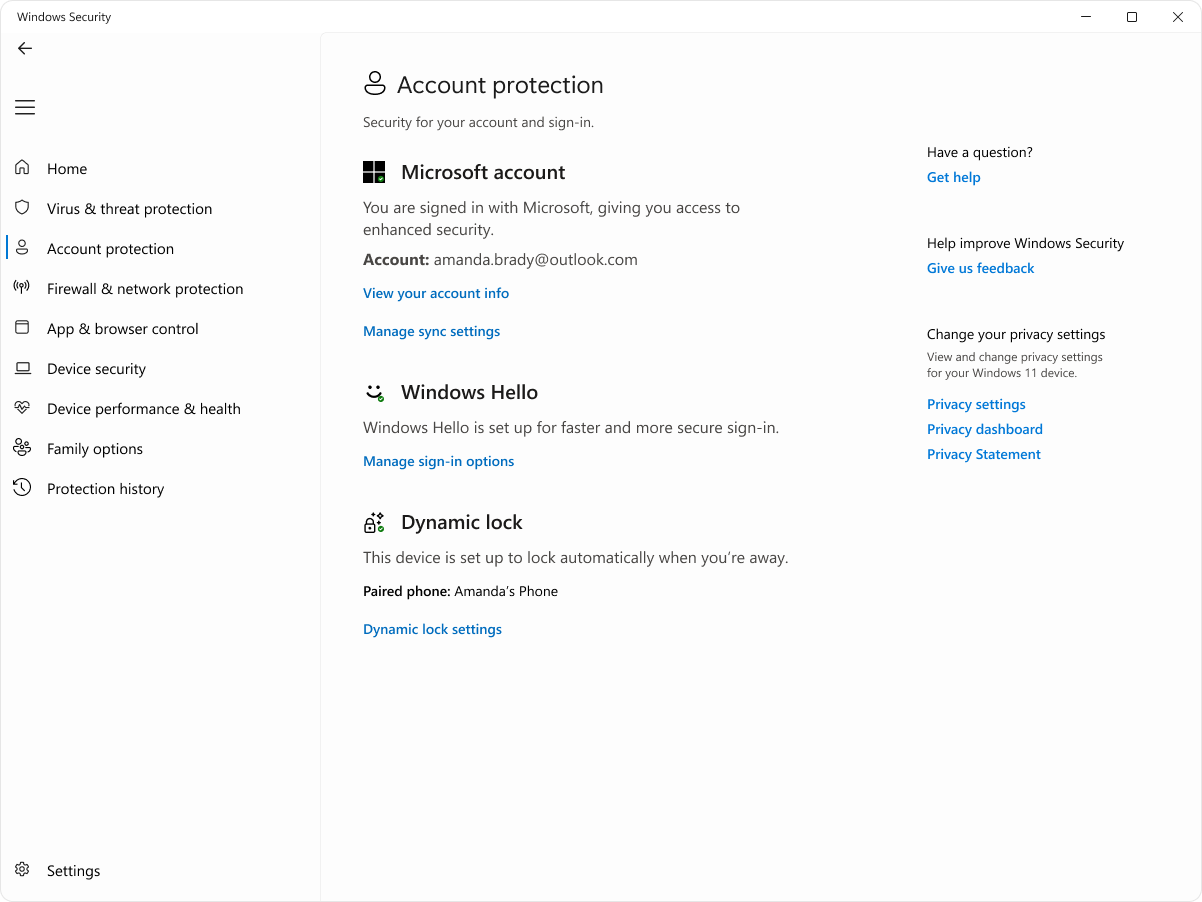
Task: Click the back arrow at top left
Action: pyautogui.click(x=24, y=48)
